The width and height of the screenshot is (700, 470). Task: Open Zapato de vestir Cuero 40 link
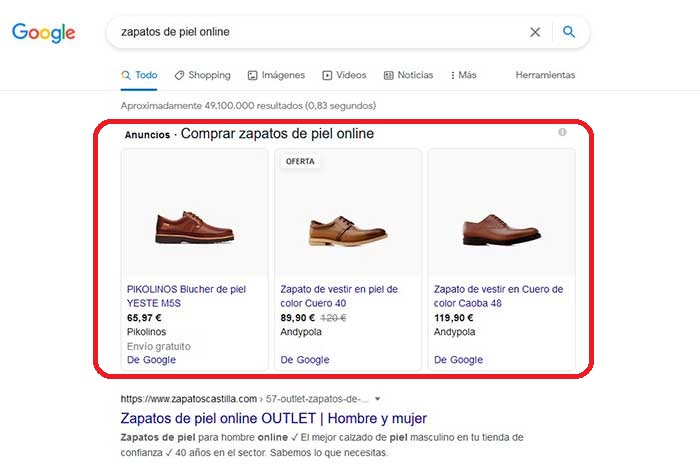pyautogui.click(x=339, y=296)
